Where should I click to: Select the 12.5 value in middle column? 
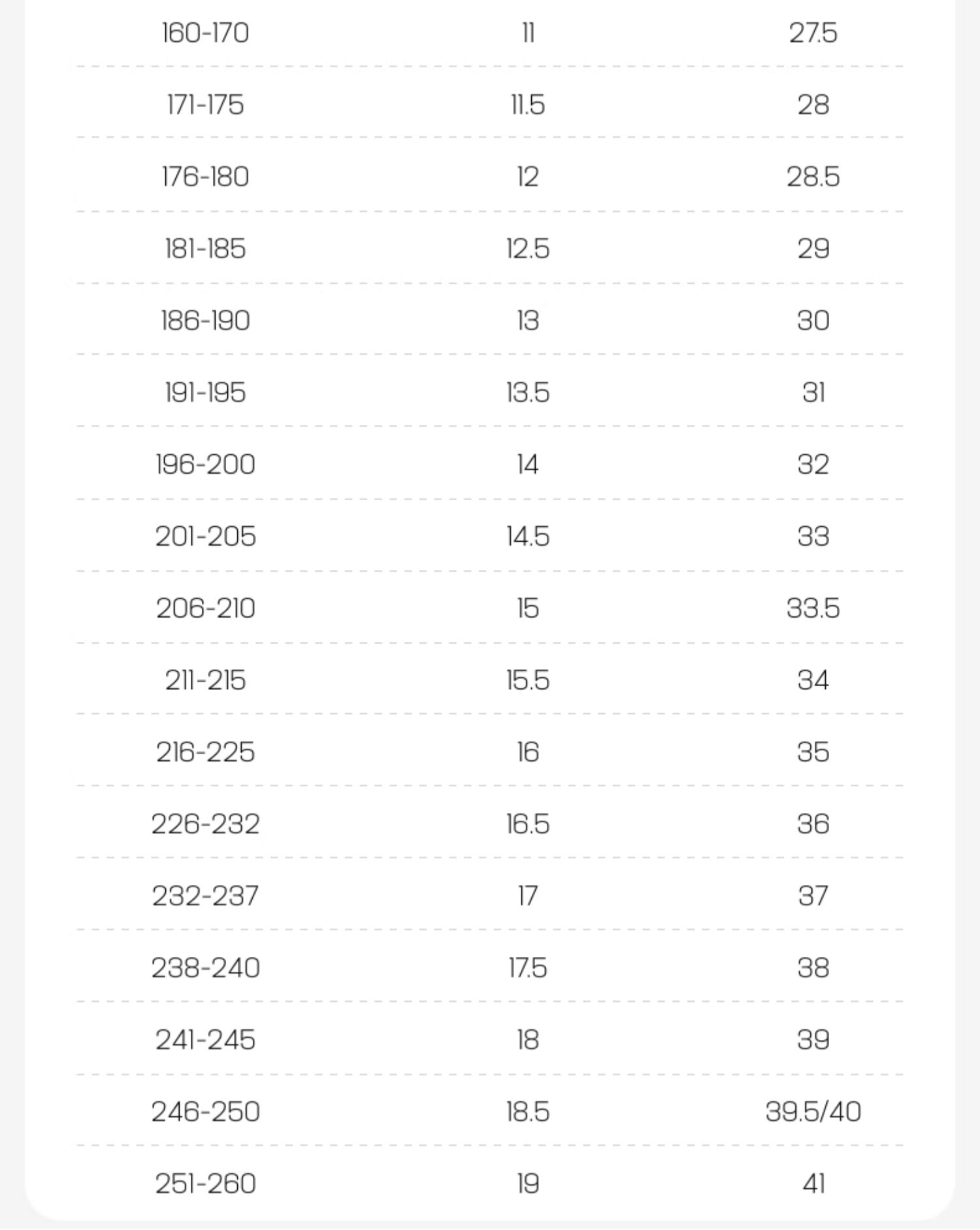pos(527,249)
